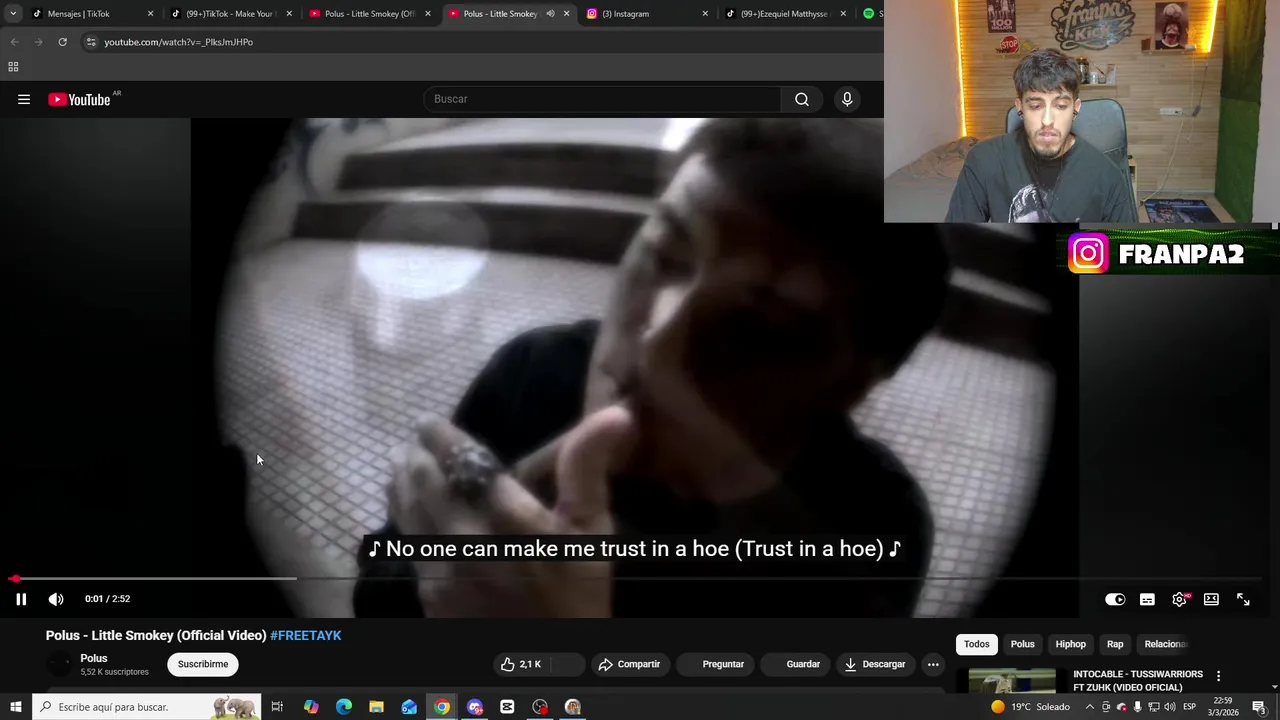Click the Polus channel avatar
Viewport: 1280px width, 720px height.
[60, 664]
